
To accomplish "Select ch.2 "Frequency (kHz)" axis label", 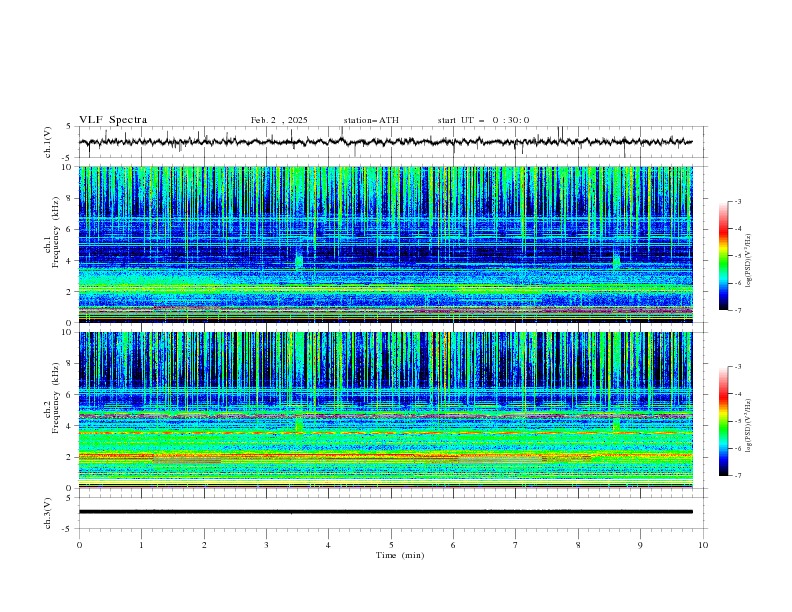I will [x=56, y=398].
